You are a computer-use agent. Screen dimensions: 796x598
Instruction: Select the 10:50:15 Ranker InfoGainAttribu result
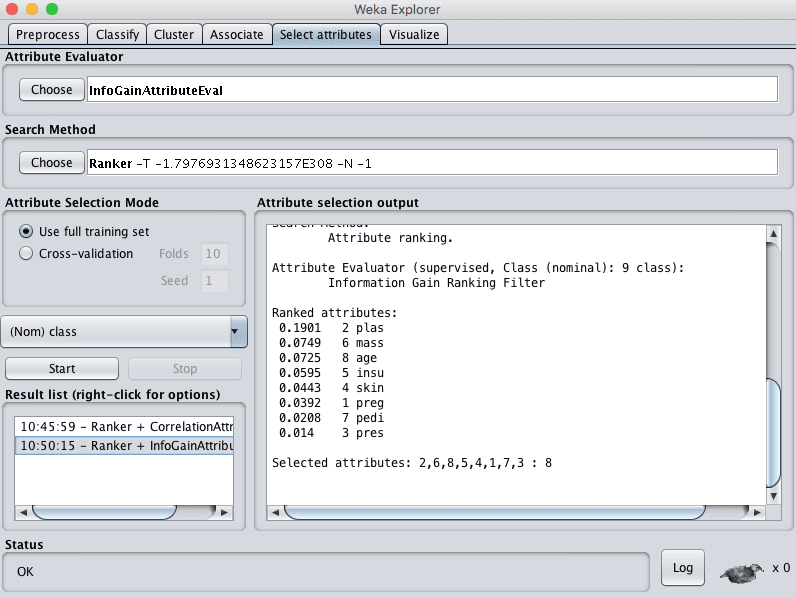(x=124, y=446)
